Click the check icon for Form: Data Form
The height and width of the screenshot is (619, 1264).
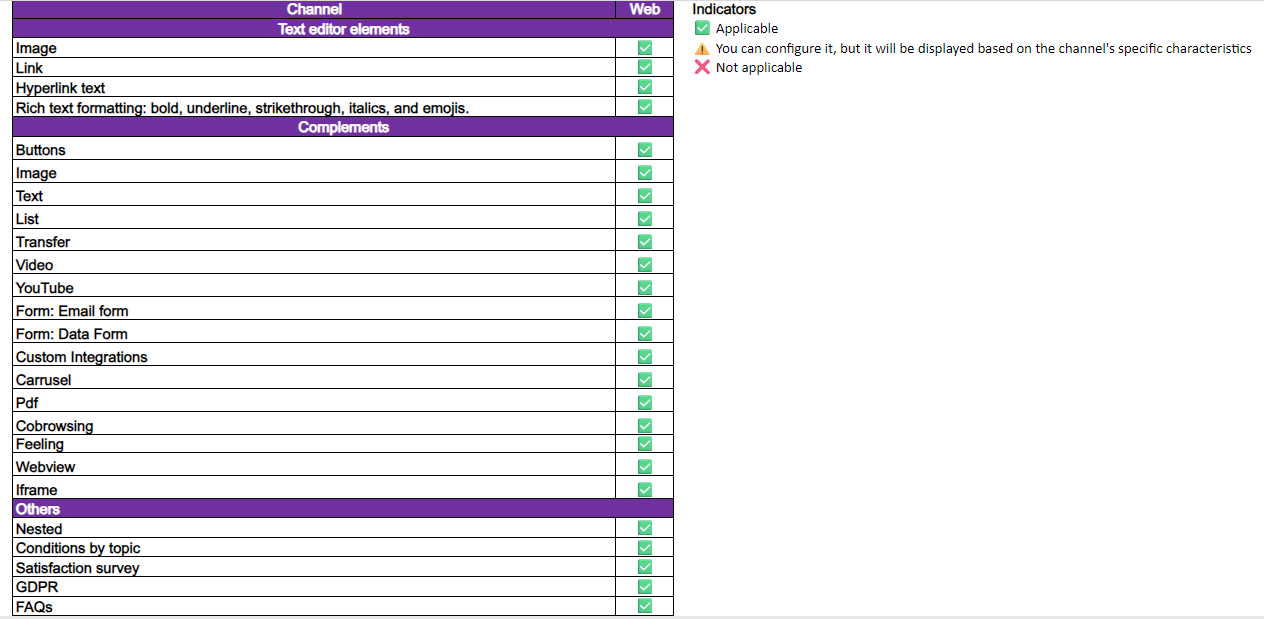pos(645,334)
